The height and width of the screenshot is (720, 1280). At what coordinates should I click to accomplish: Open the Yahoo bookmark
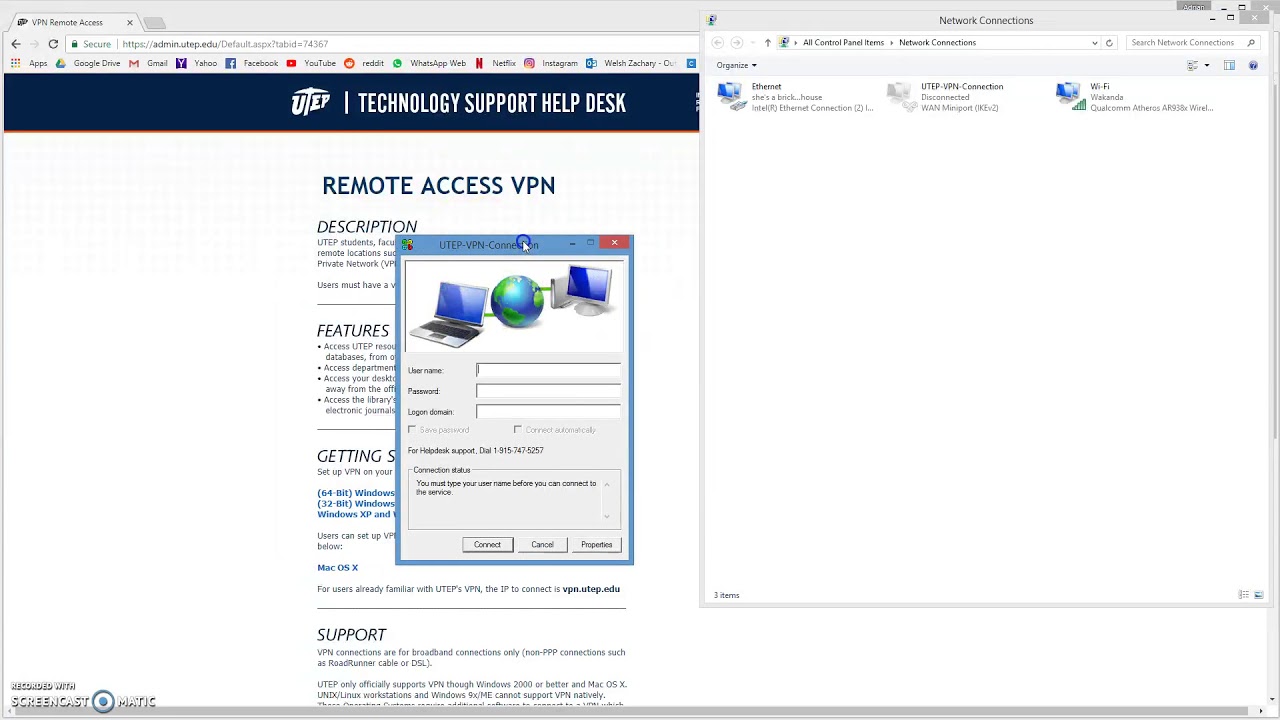point(196,63)
